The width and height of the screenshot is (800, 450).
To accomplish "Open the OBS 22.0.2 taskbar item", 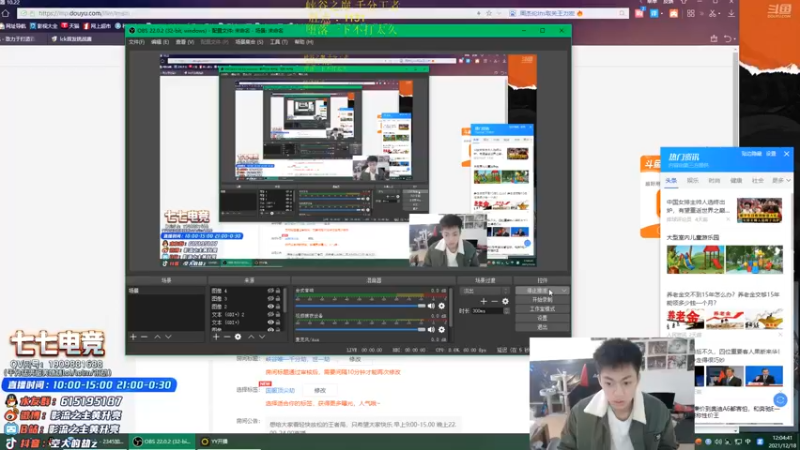I will [162, 442].
